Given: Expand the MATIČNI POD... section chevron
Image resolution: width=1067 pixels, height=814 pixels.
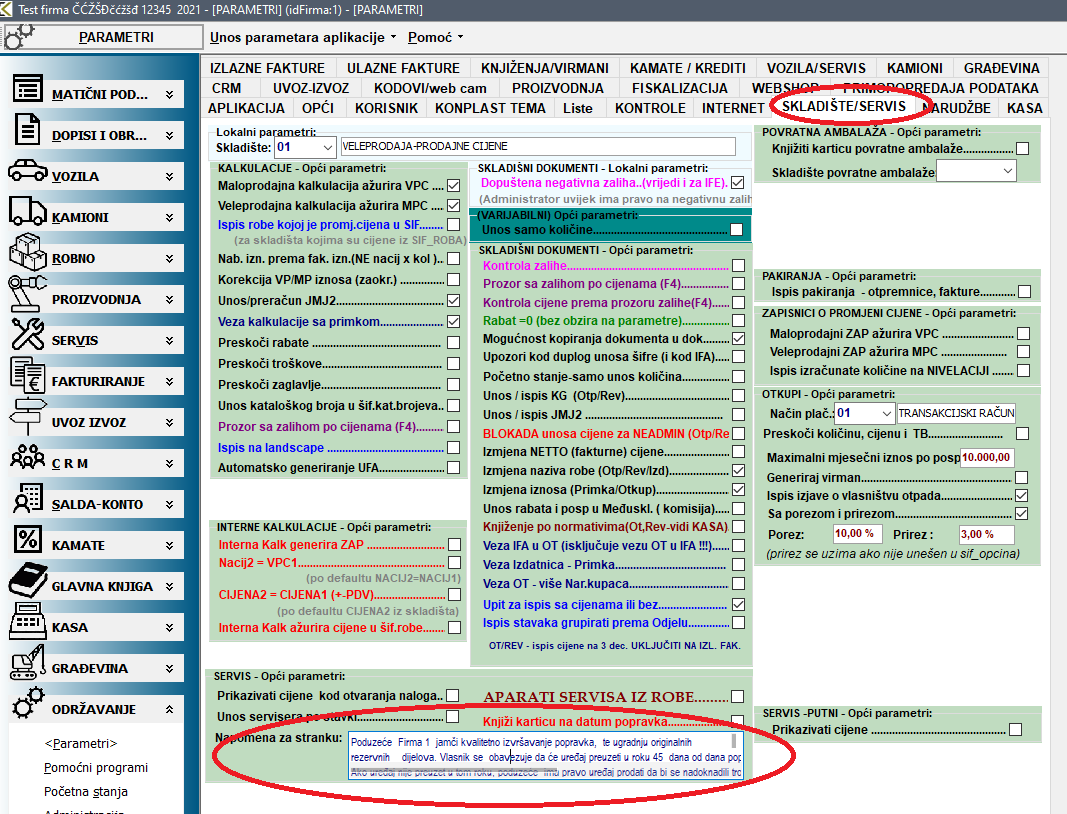Looking at the screenshot, I should 169,95.
